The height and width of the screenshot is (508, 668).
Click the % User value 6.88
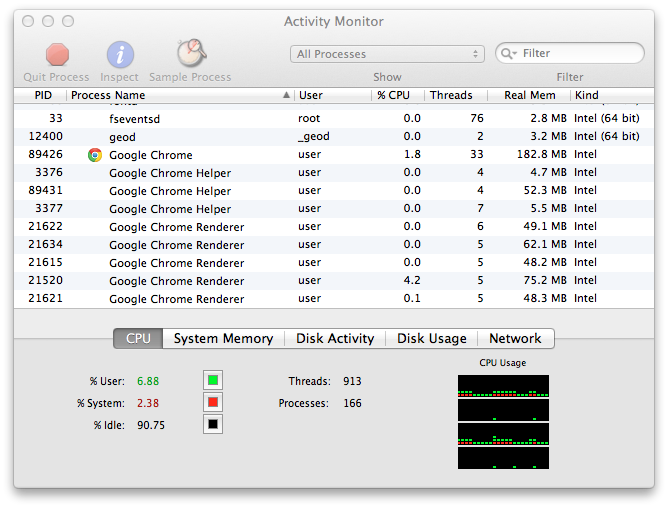pos(148,381)
